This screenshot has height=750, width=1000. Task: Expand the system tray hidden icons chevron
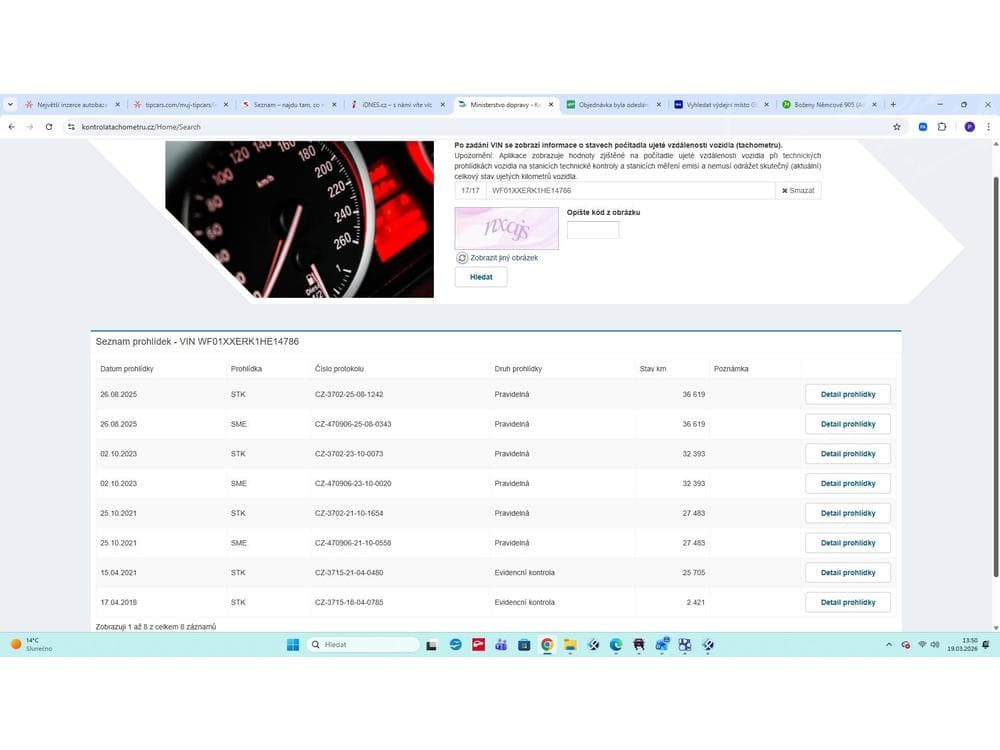point(889,645)
